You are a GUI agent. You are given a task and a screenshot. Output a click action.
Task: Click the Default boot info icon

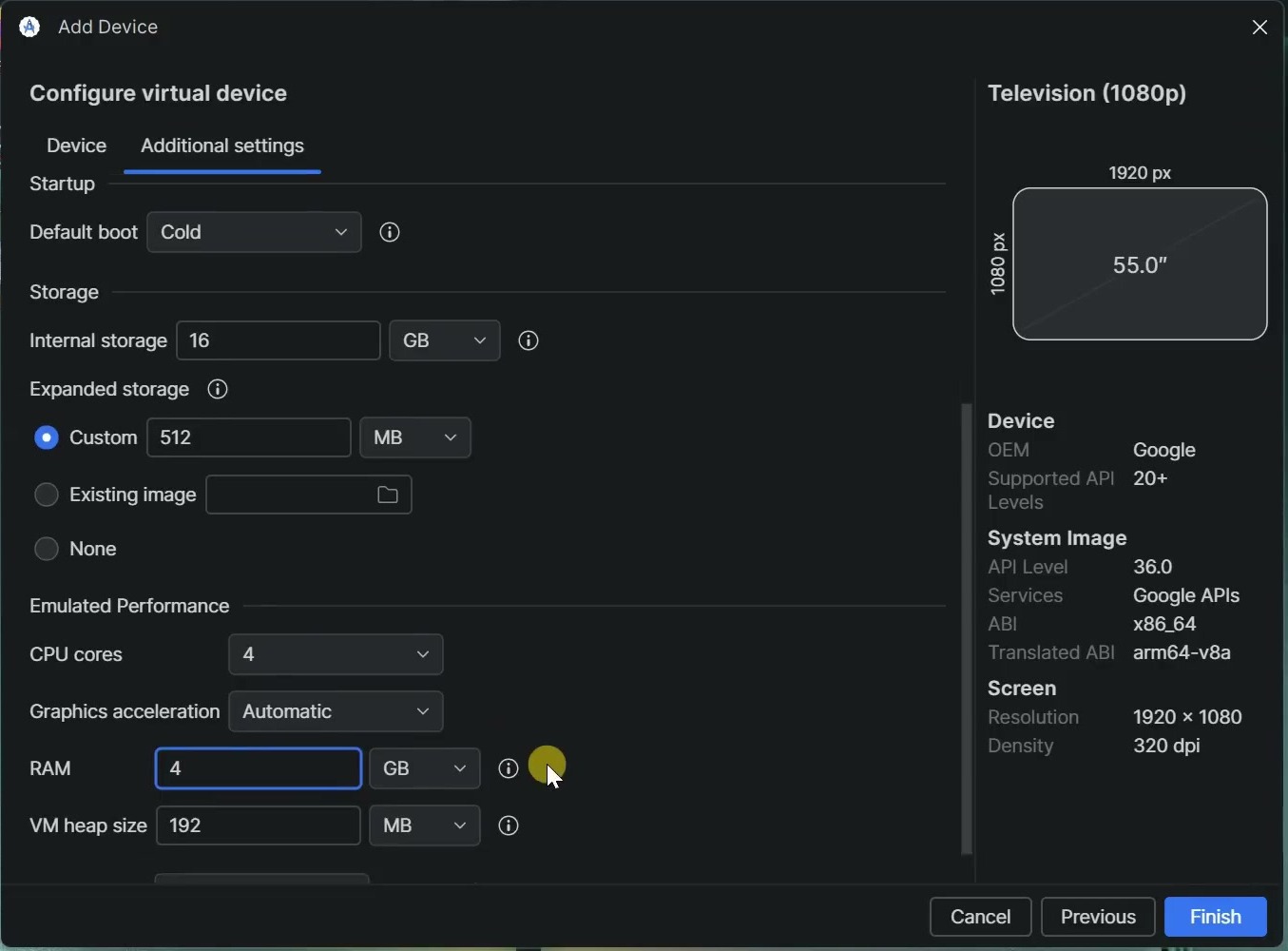[x=390, y=233]
